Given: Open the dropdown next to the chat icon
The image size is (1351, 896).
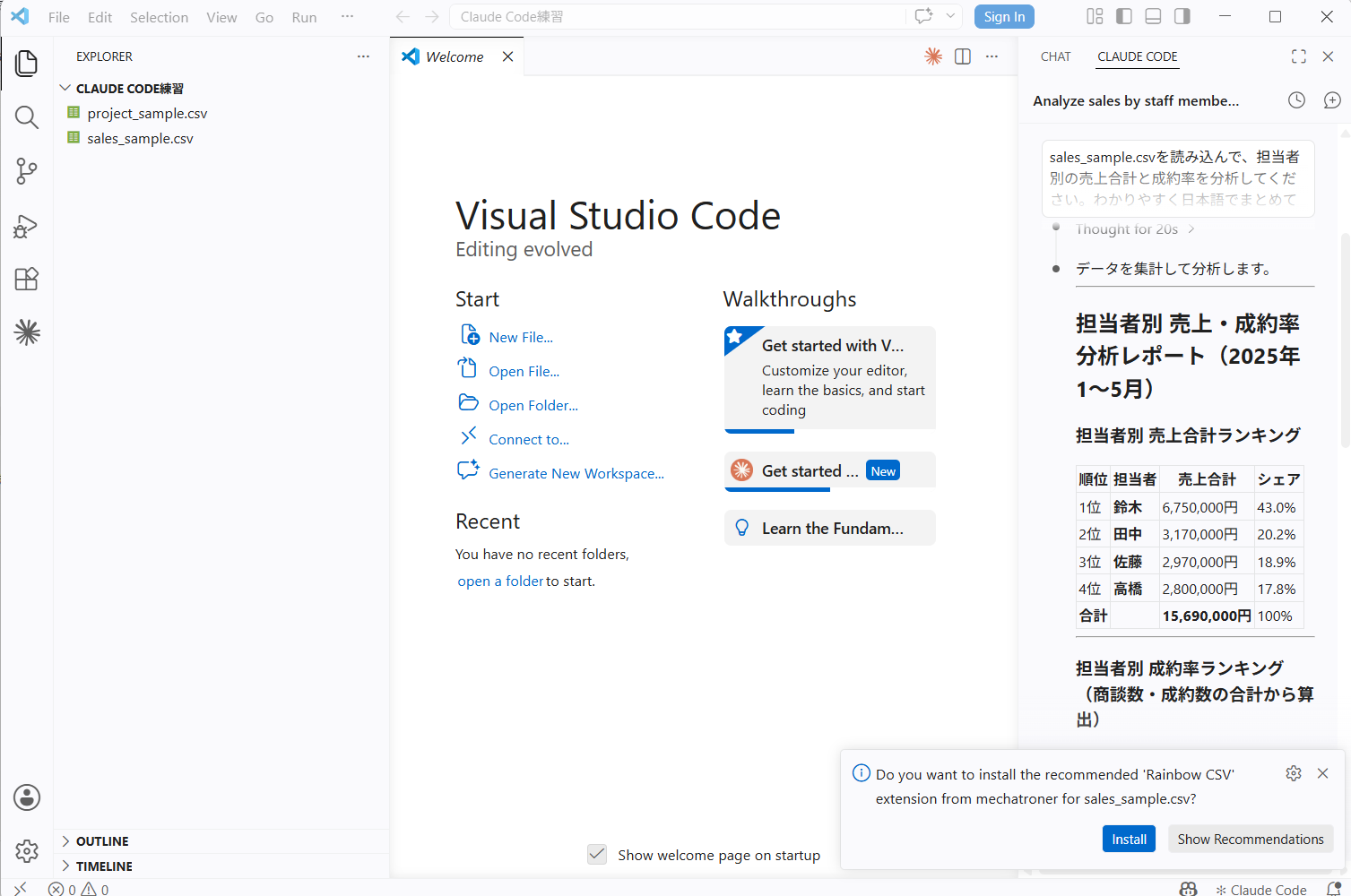Looking at the screenshot, I should tap(950, 16).
